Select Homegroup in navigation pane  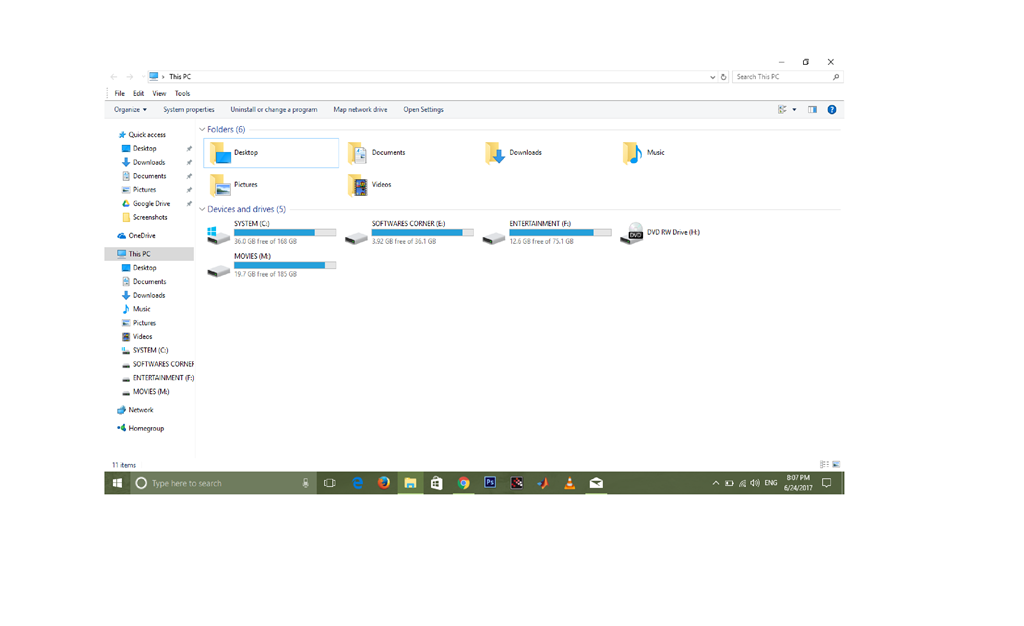coord(146,428)
